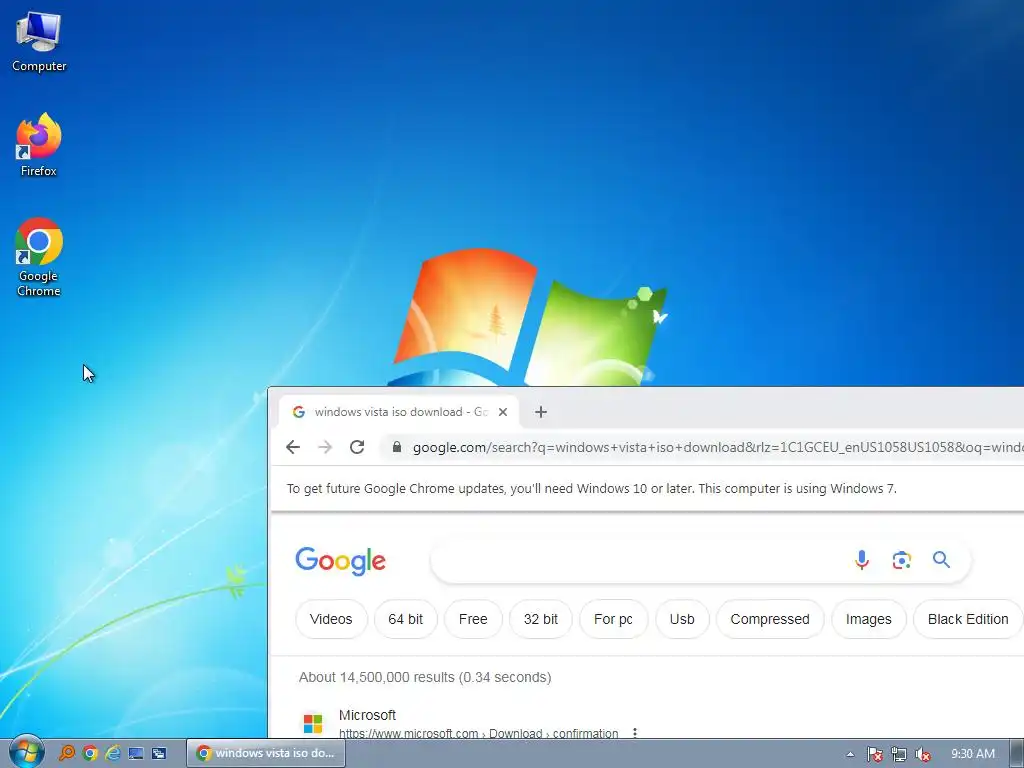Open a new Chrome tab
Viewport: 1024px width, 768px height.
541,412
